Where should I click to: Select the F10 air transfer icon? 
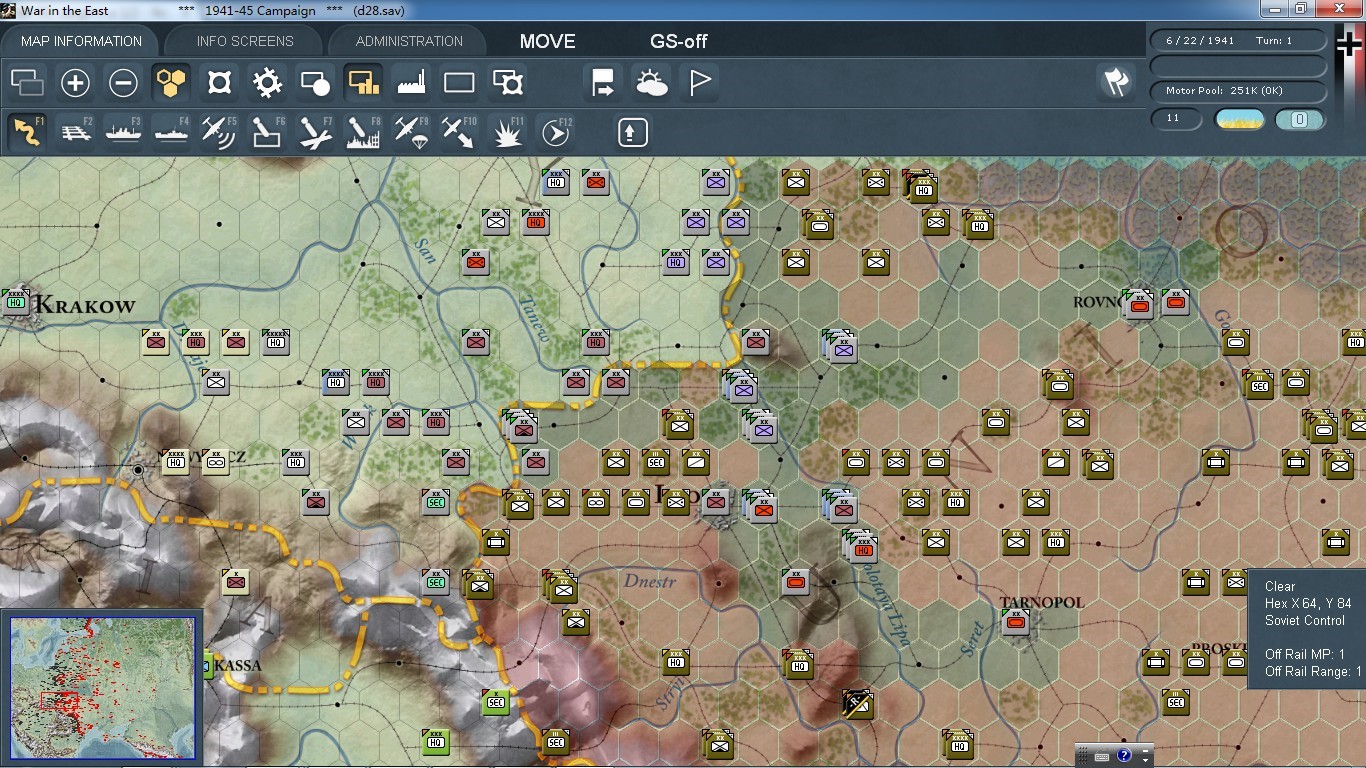459,132
